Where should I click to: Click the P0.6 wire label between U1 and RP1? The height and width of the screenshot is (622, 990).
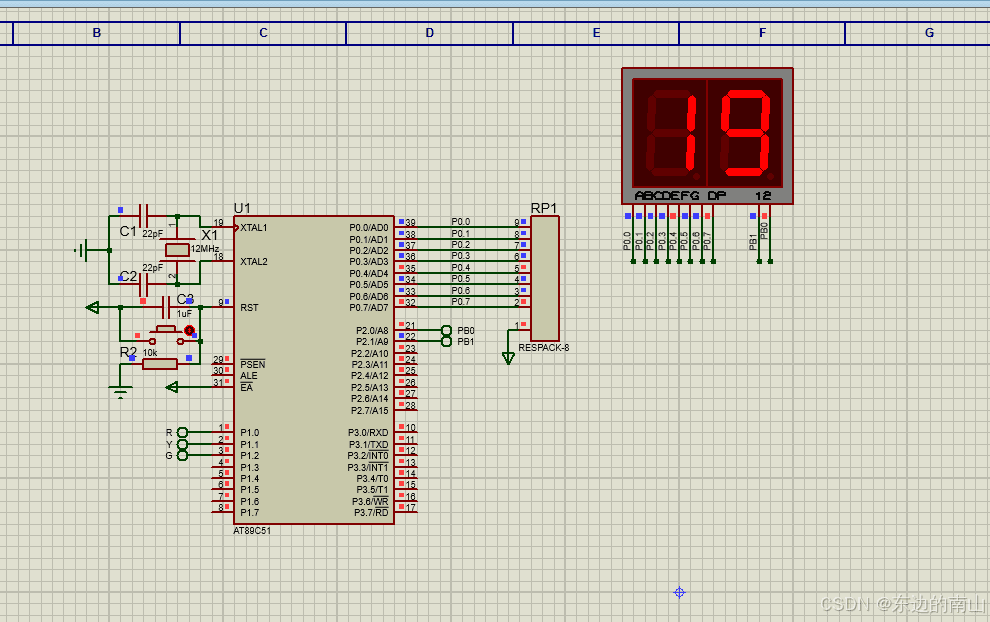click(461, 290)
